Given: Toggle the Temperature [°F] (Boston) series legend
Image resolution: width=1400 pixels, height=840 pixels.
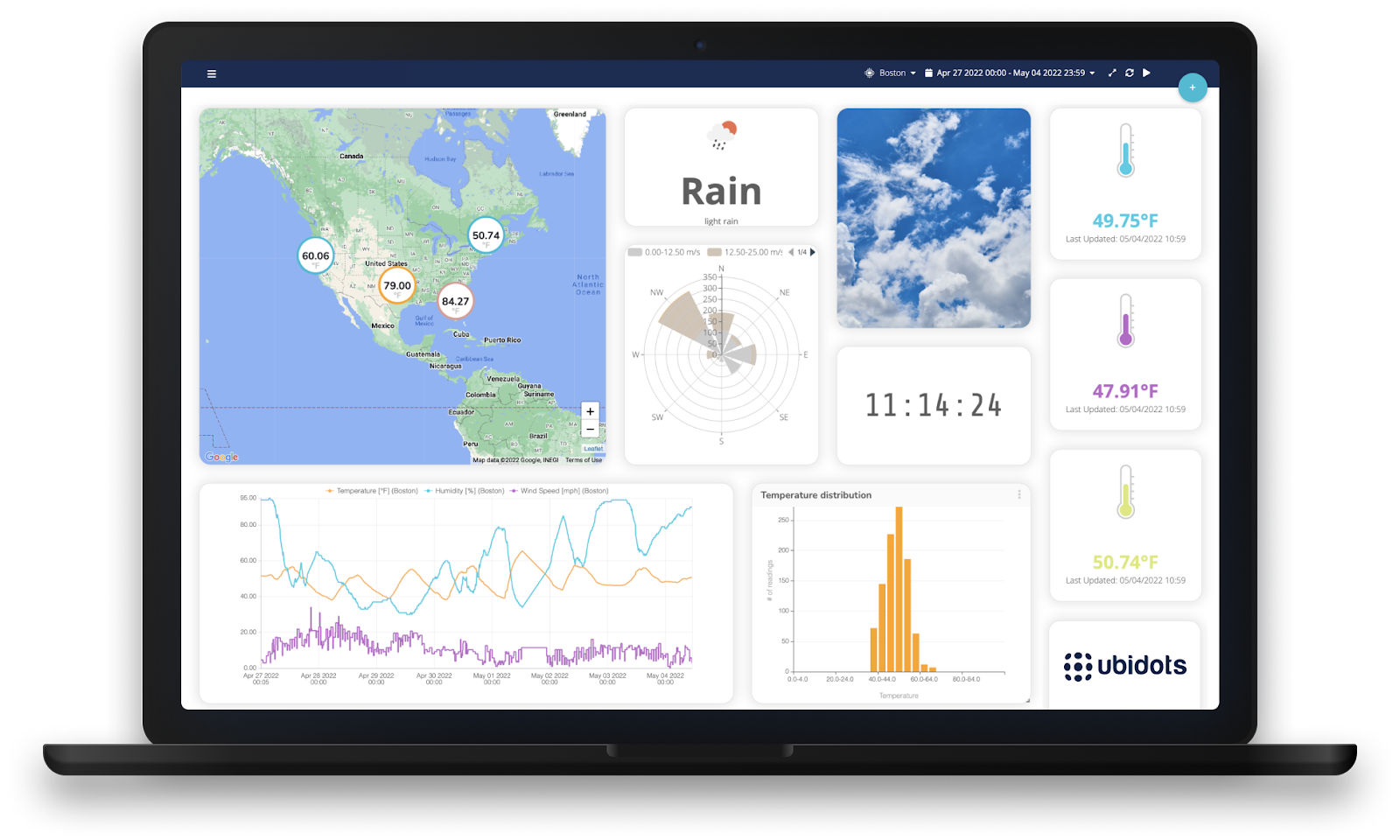Looking at the screenshot, I should [x=372, y=491].
